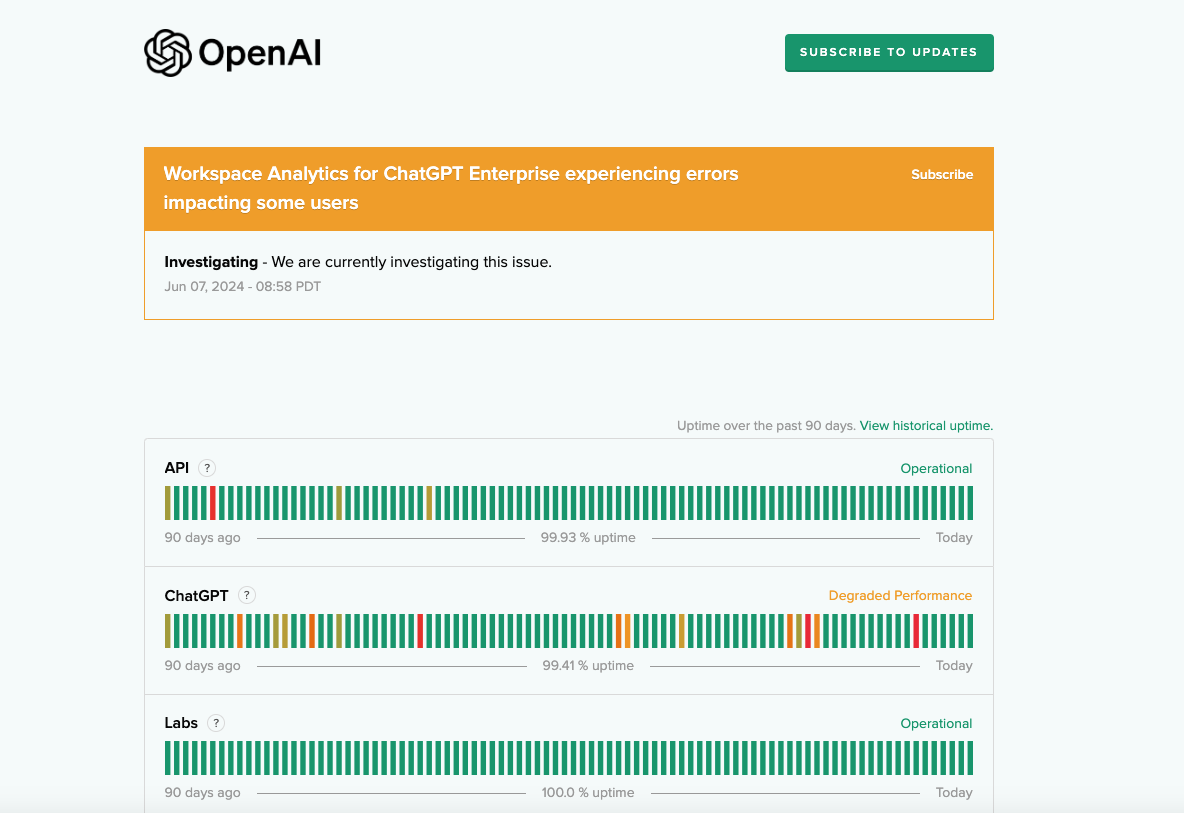The height and width of the screenshot is (813, 1184).
Task: Click the OpenAI logo
Action: coord(232,53)
